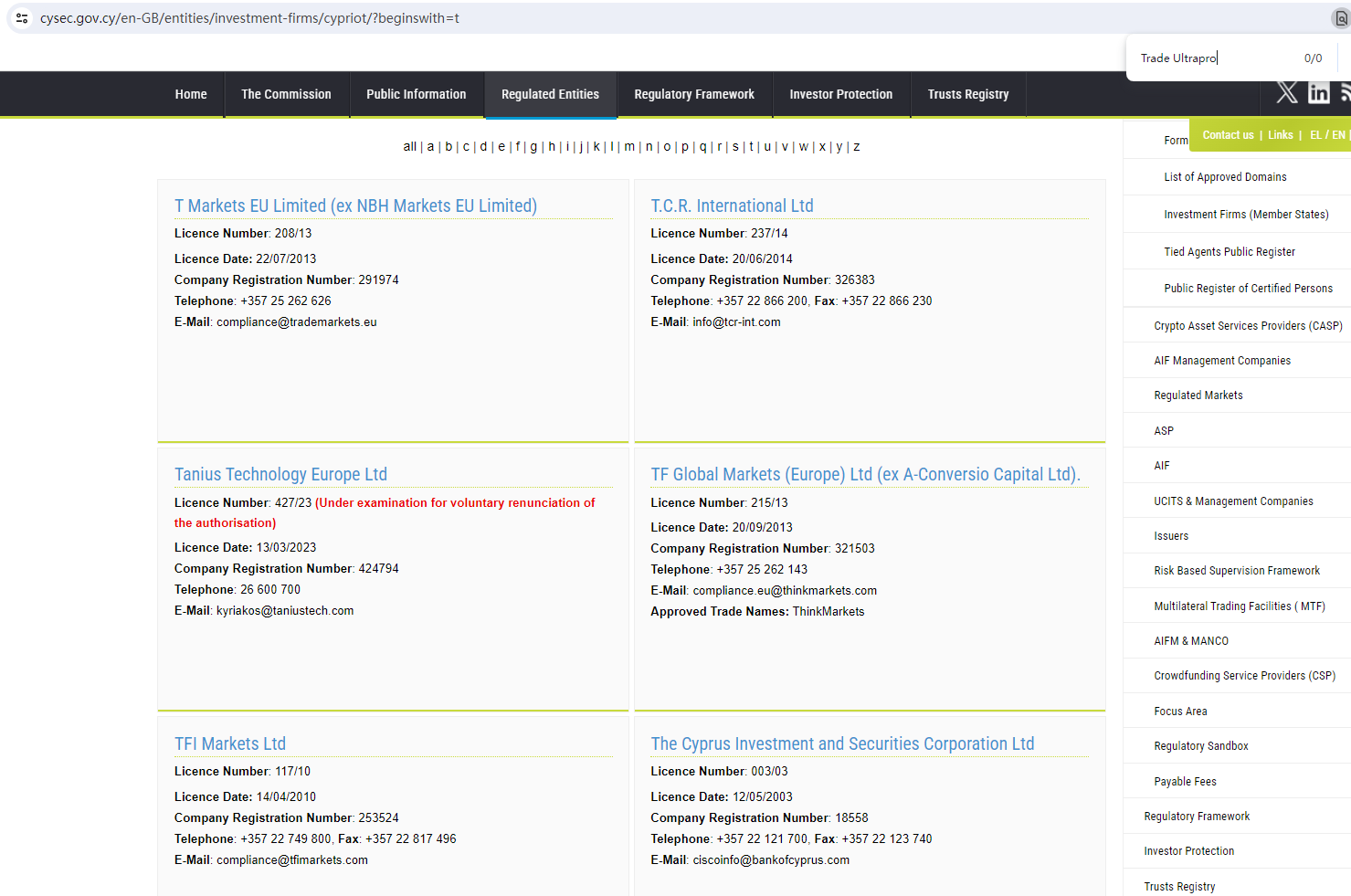Filter entities by letter 'm'
This screenshot has width=1351, height=896.
pyautogui.click(x=629, y=147)
